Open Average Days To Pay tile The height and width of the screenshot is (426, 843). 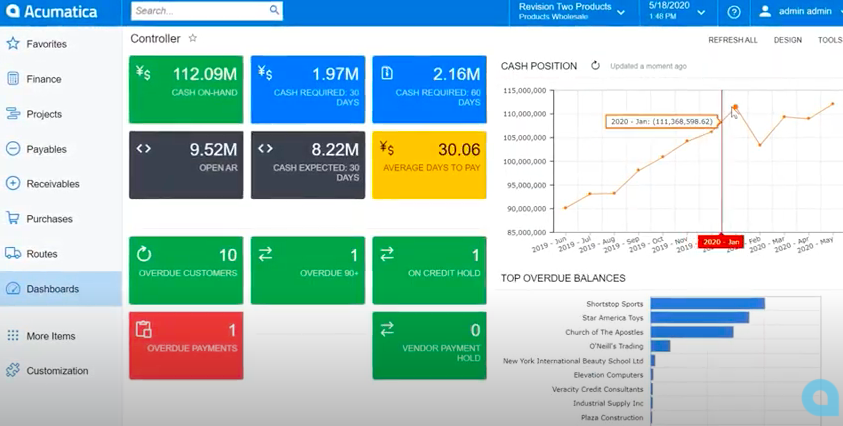coord(430,165)
